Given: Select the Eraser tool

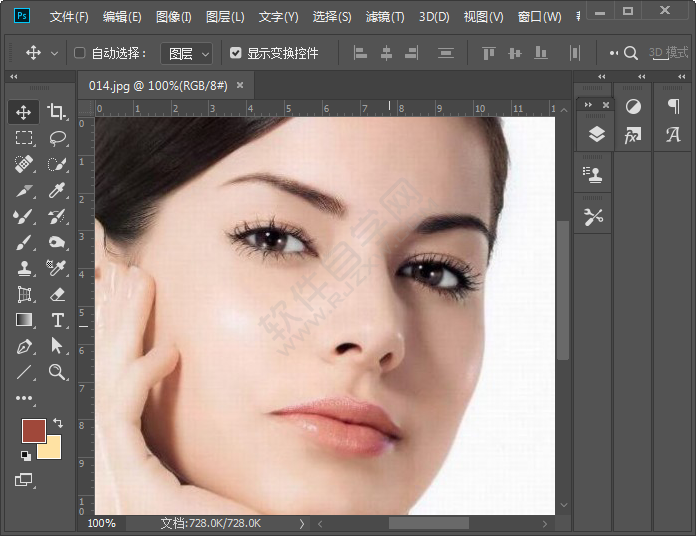Looking at the screenshot, I should (57, 294).
